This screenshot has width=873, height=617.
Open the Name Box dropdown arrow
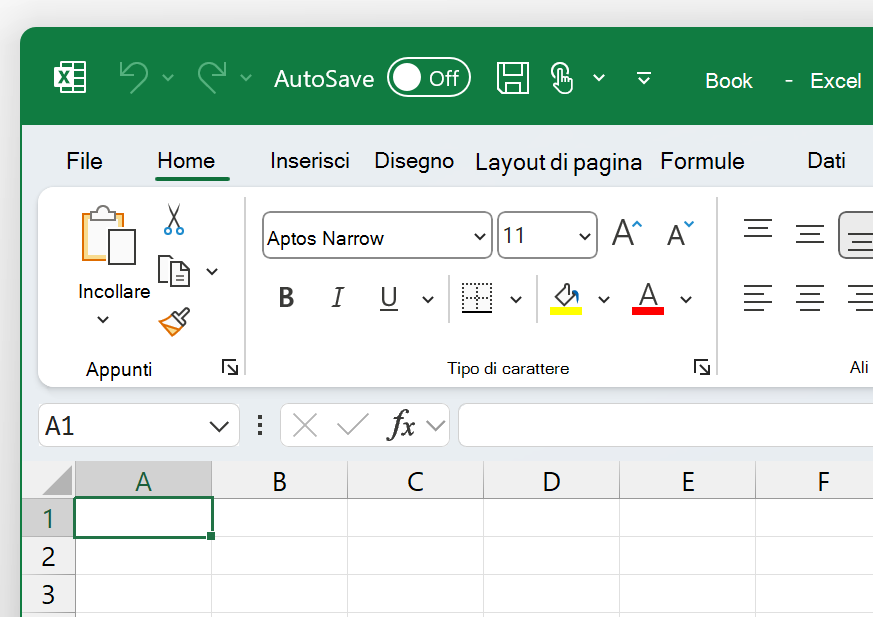pos(219,427)
